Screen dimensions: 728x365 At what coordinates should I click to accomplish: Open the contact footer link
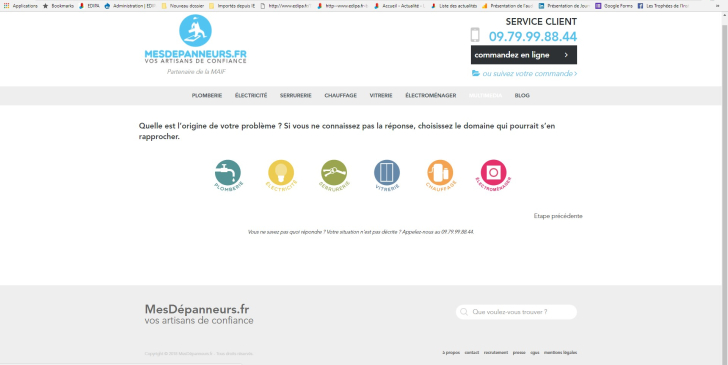coord(472,352)
